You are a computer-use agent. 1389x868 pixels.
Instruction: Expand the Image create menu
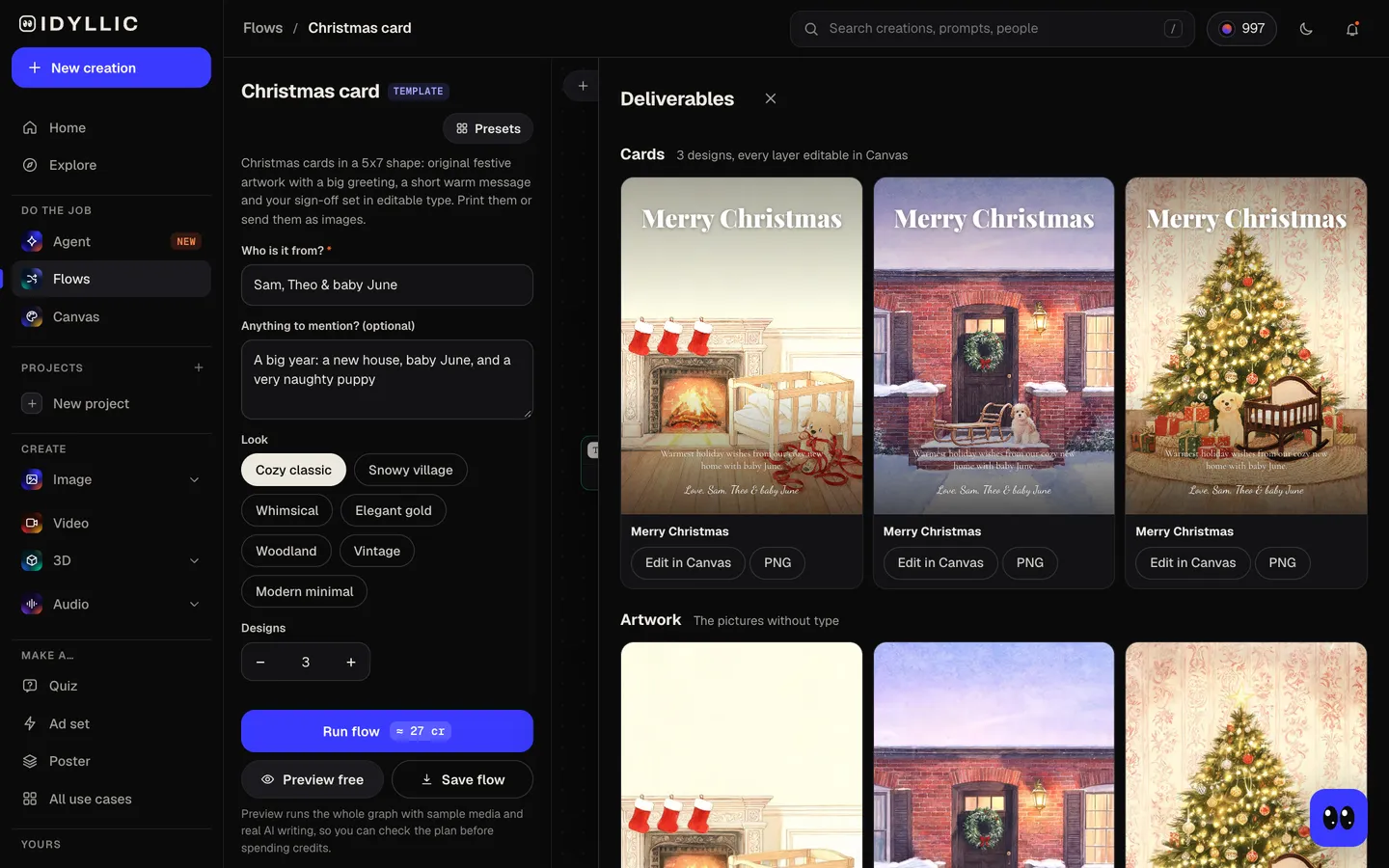click(194, 479)
